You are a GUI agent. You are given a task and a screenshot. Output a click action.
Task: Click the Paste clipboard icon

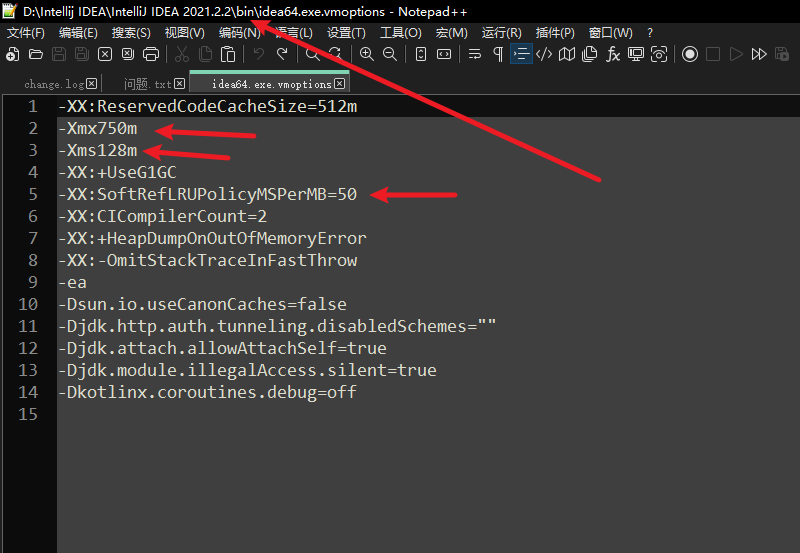point(228,54)
